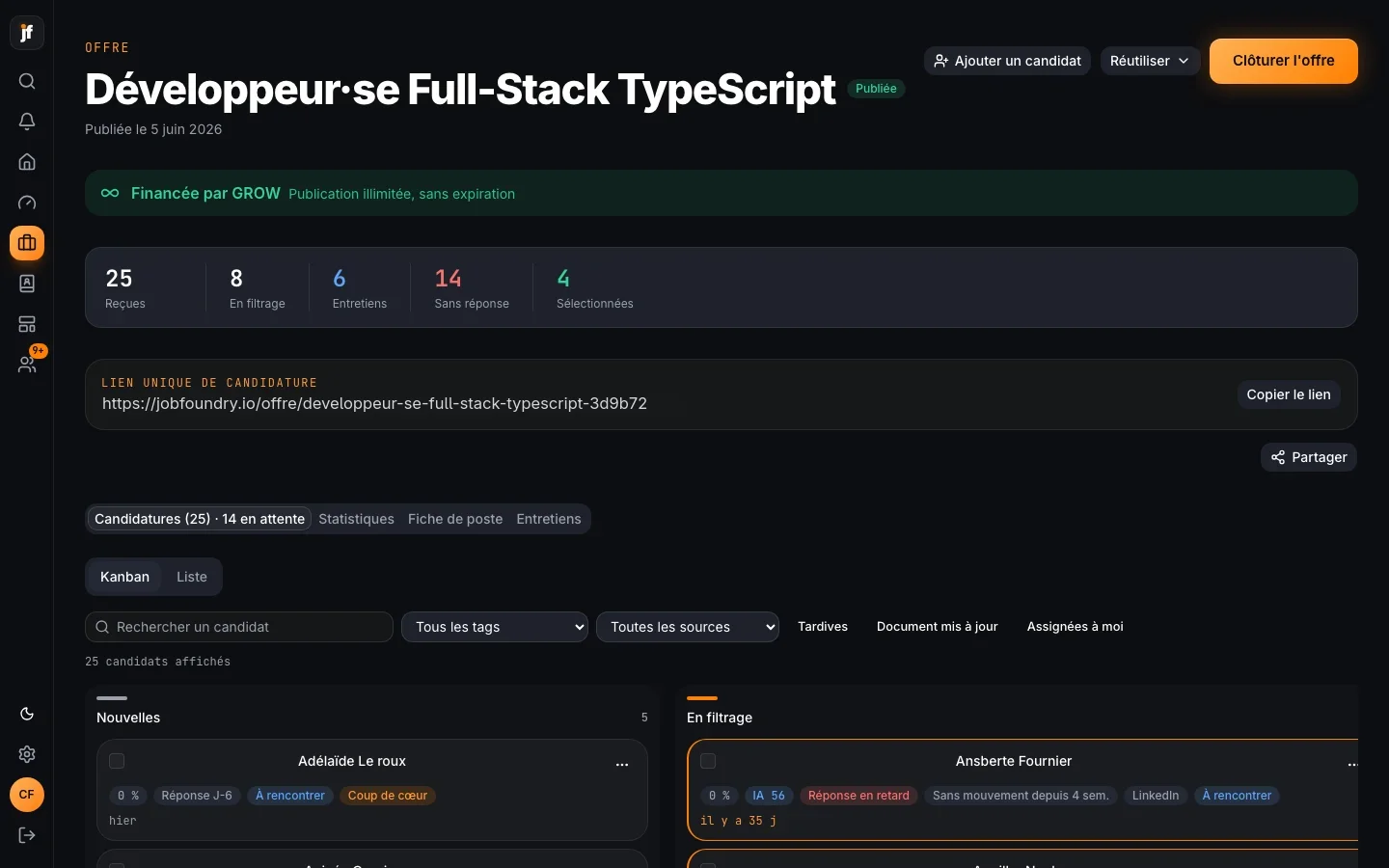This screenshot has height=868, width=1389.
Task: Click the 8 En filtrage stat
Action: click(258, 288)
